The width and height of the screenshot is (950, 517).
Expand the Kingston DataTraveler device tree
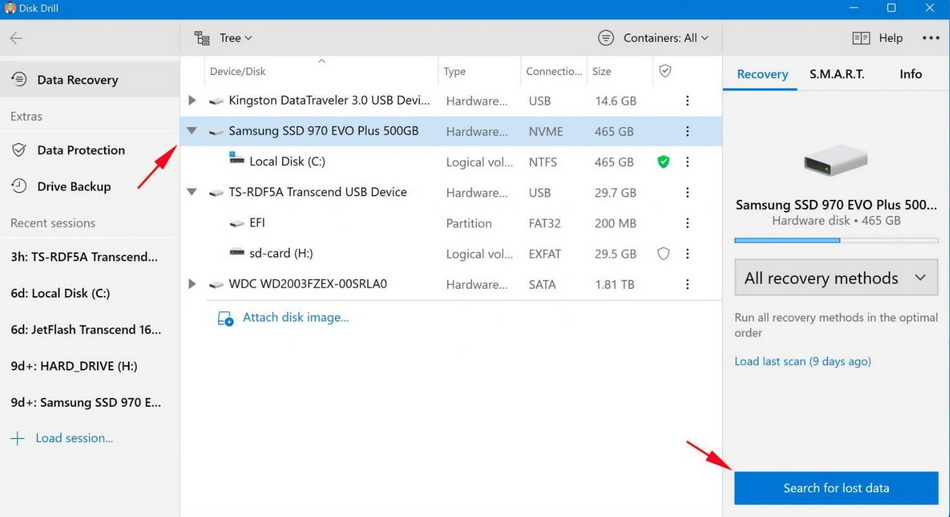(192, 101)
